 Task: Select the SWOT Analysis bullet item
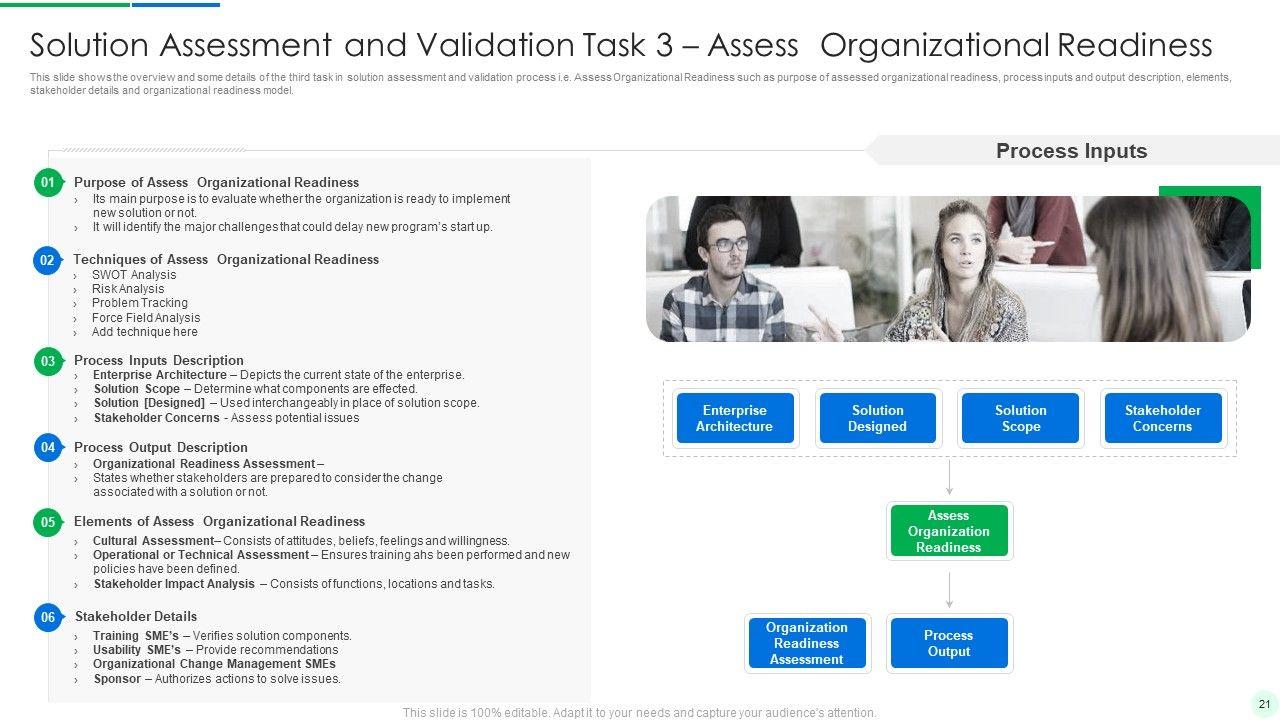pyautogui.click(x=134, y=275)
